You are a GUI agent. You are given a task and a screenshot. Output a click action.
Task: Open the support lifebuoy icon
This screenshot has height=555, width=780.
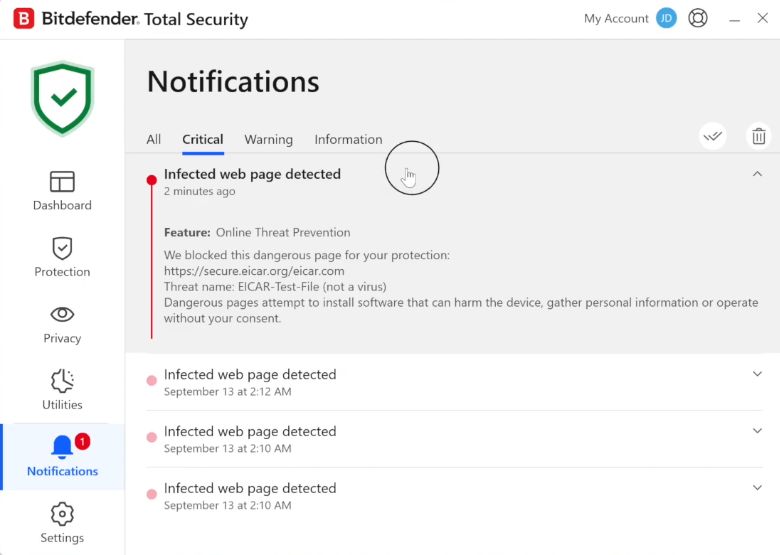pyautogui.click(x=698, y=18)
